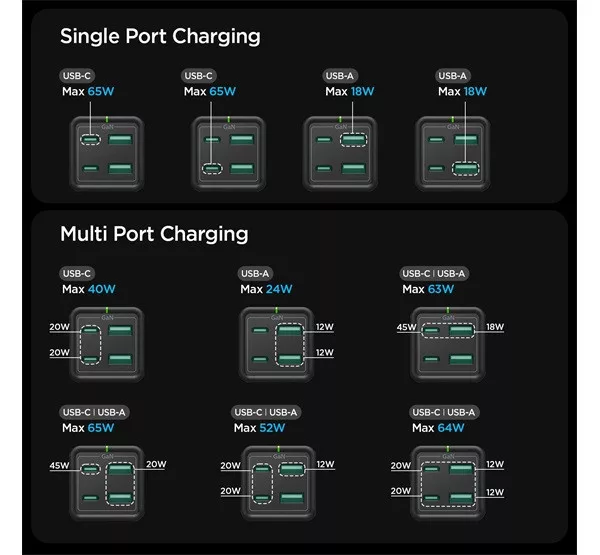Click the charger diagram under Max 64W
The width and height of the screenshot is (600, 555).
pyautogui.click(x=448, y=483)
